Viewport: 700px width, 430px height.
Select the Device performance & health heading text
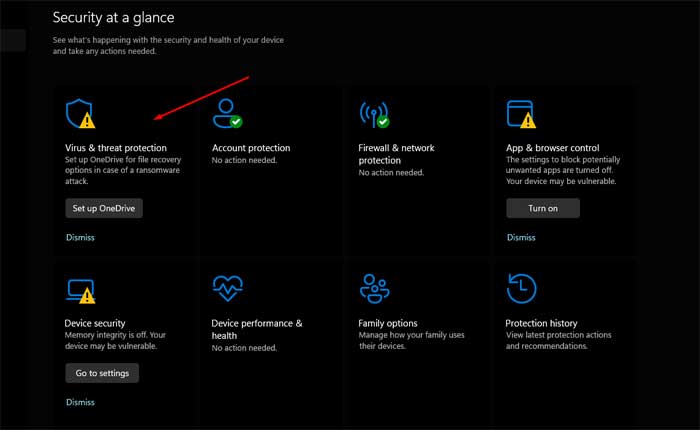pyautogui.click(x=257, y=329)
